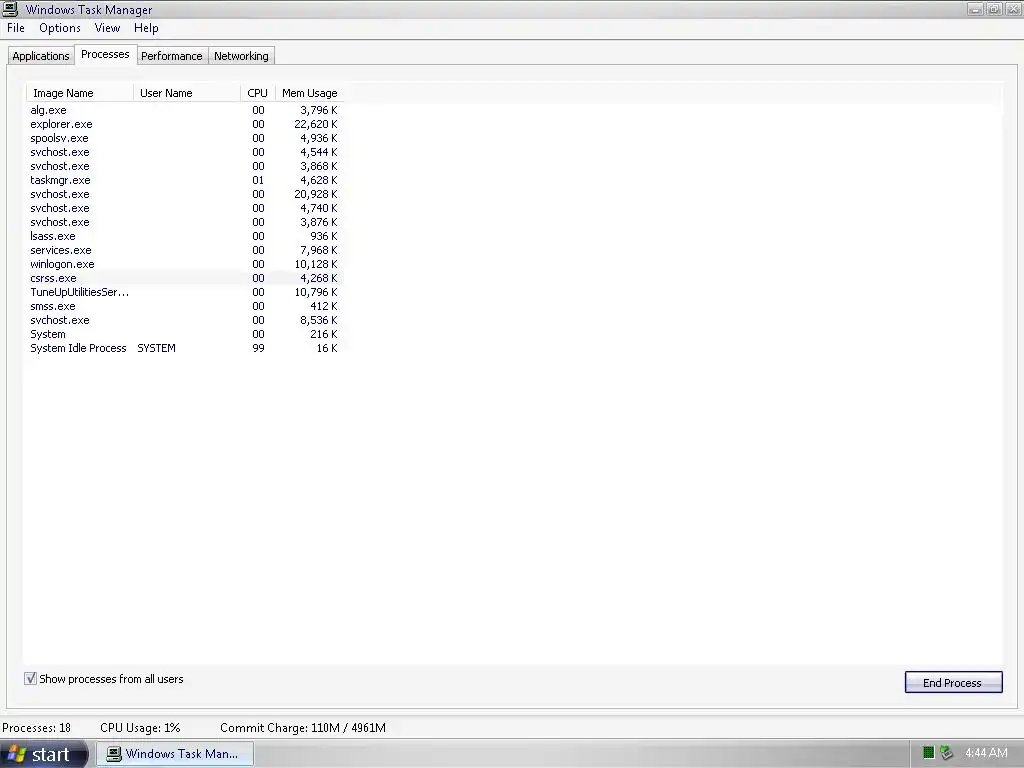The height and width of the screenshot is (768, 1024).
Task: Click the SYSTEM user name cell
Action: click(x=156, y=348)
